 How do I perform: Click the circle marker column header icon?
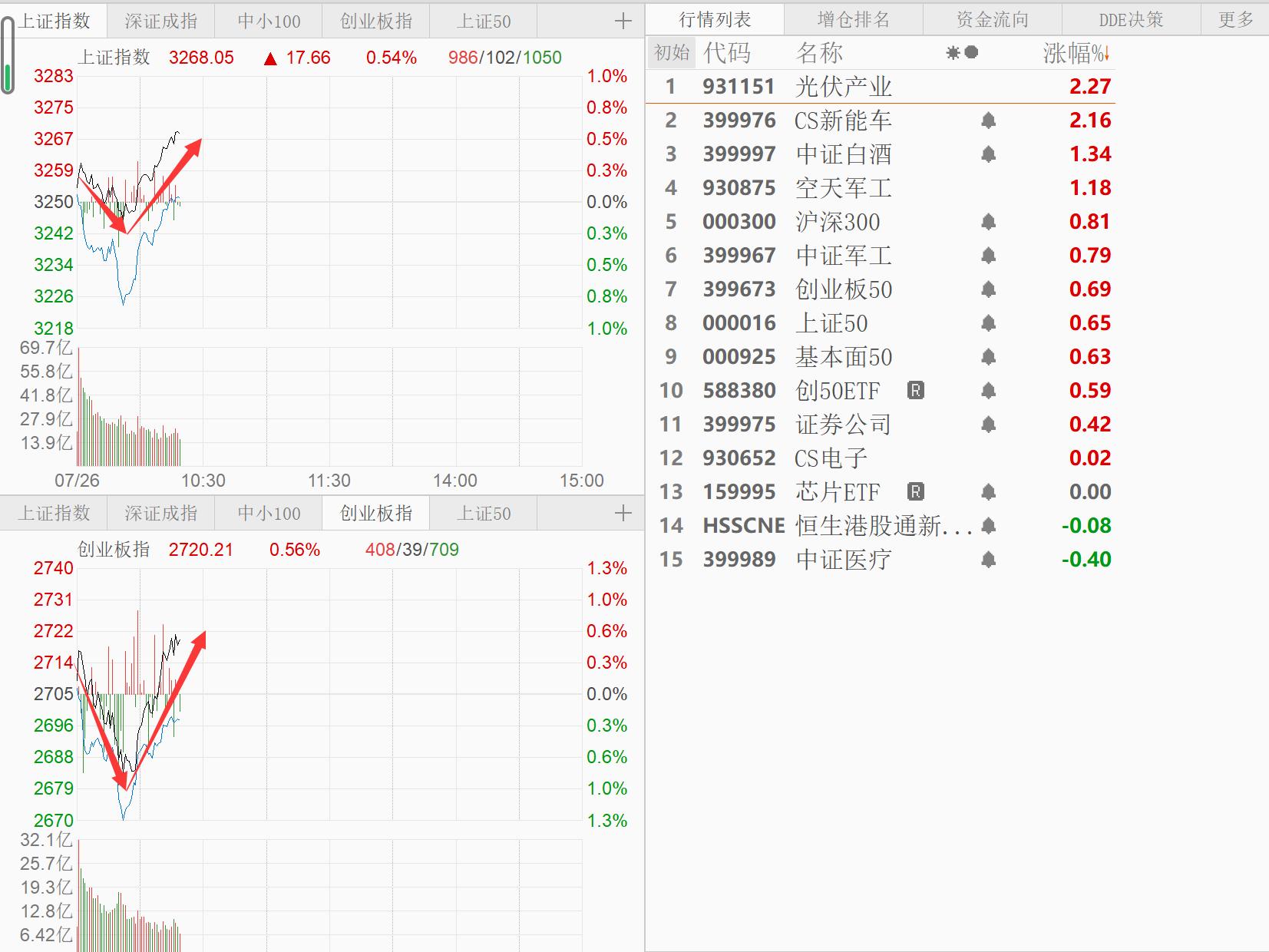(971, 53)
